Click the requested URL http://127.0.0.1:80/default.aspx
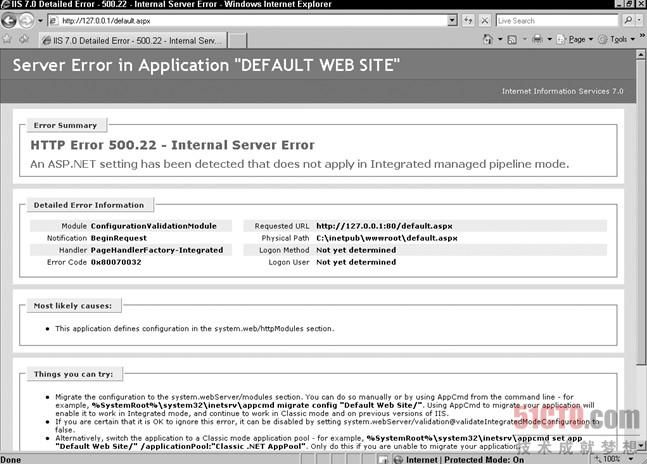647x464 pixels. point(384,226)
